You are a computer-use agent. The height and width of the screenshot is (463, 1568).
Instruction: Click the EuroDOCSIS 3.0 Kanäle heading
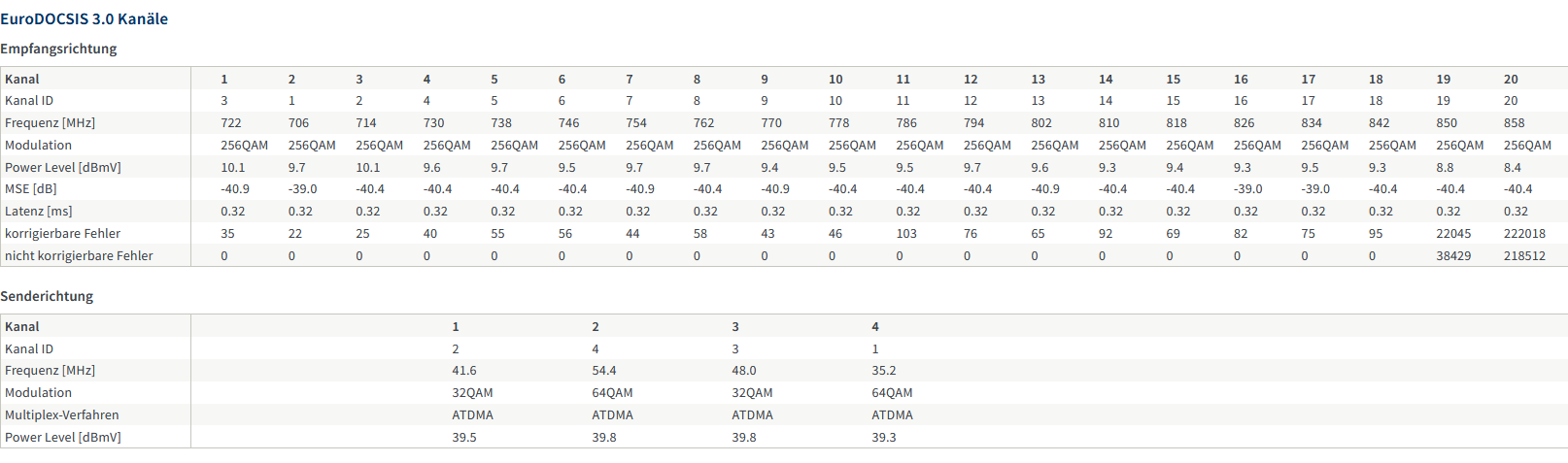tap(84, 18)
